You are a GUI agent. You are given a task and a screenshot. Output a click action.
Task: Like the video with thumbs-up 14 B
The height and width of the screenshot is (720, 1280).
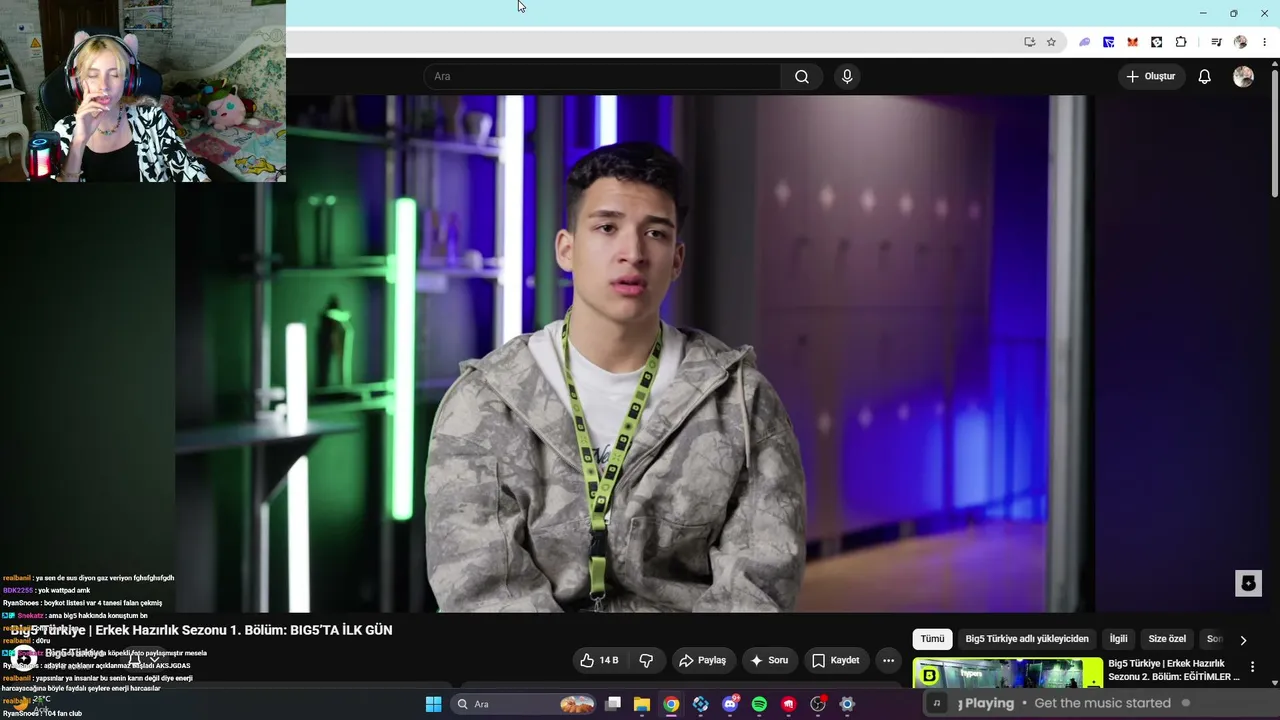[x=599, y=660]
